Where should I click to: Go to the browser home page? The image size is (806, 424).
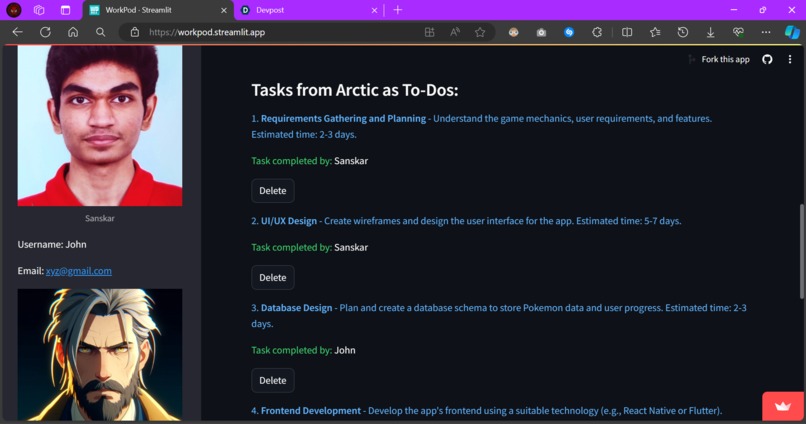pyautogui.click(x=73, y=32)
